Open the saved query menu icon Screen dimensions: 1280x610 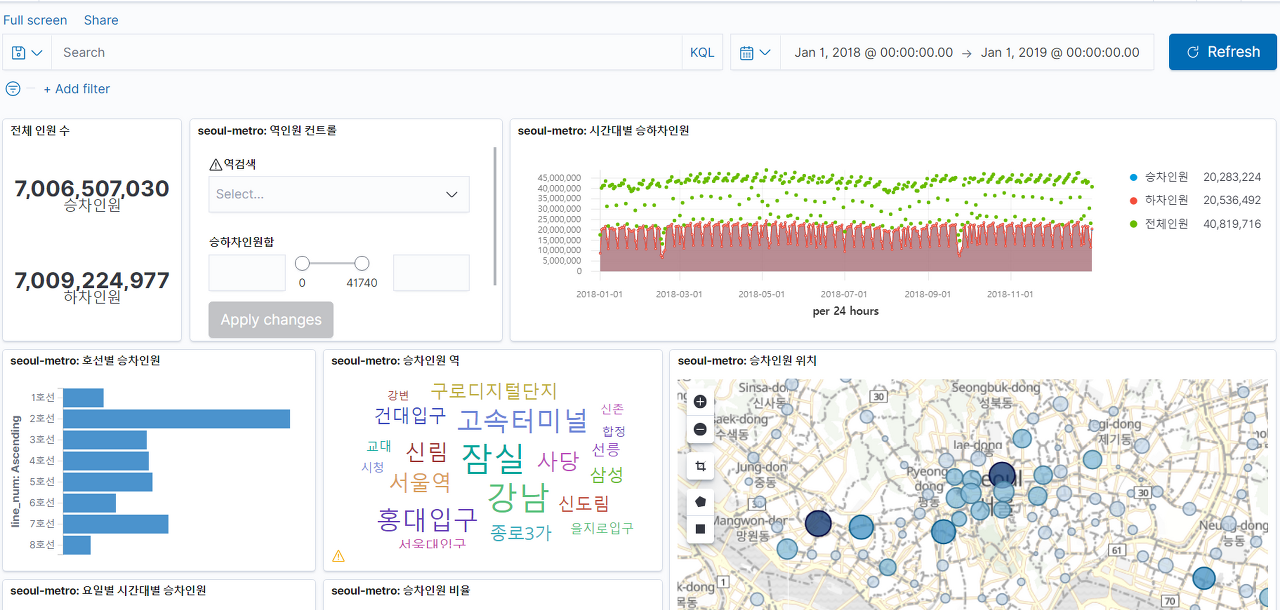click(27, 52)
